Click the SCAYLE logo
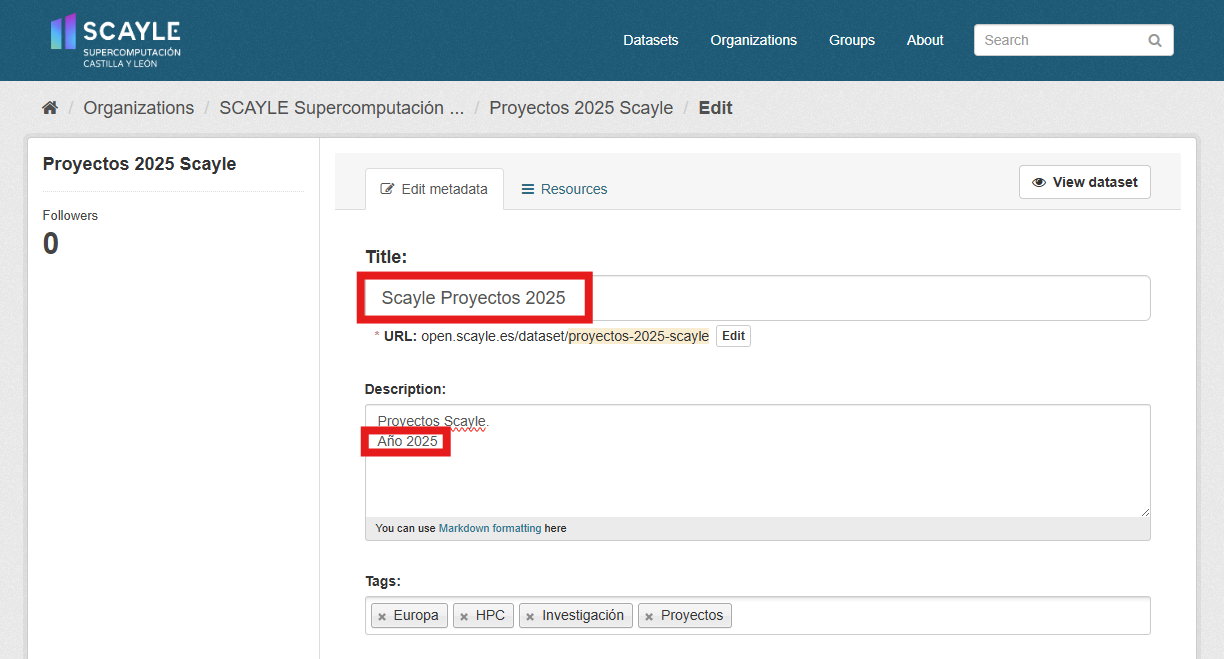This screenshot has width=1224, height=659. point(116,40)
